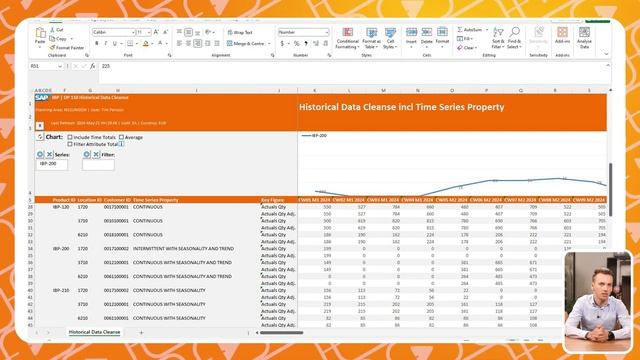Click the Product ID column header
Viewport: 640px width, 360px height.
(64, 200)
